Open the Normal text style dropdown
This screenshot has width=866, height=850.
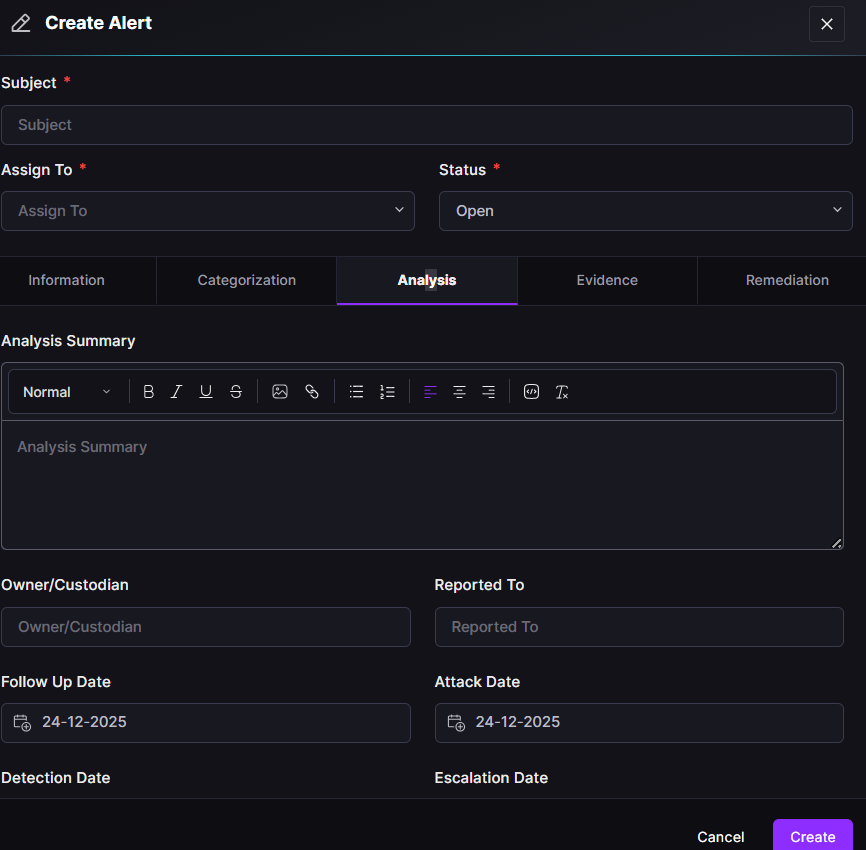tap(66, 392)
